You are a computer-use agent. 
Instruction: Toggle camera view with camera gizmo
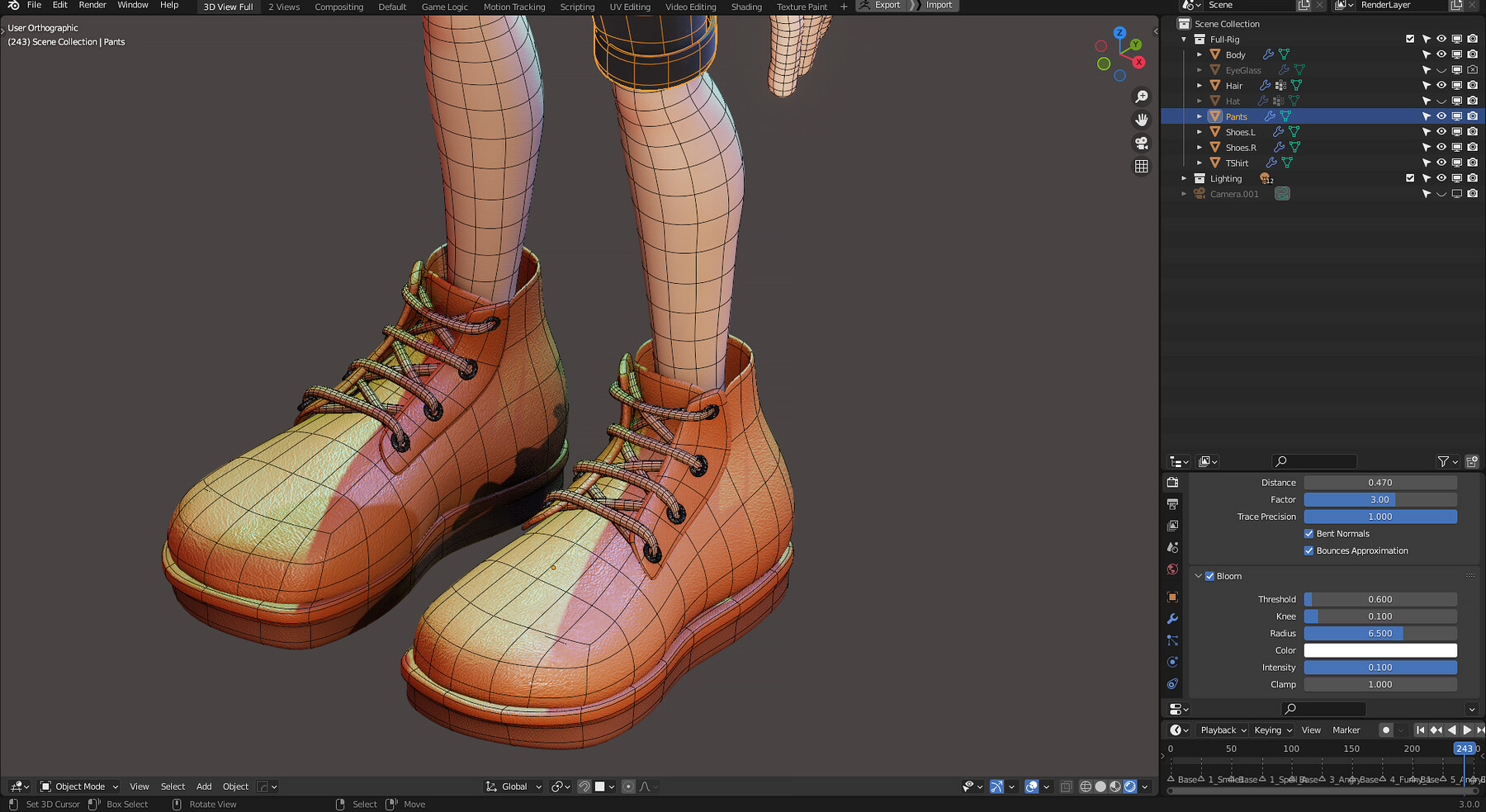click(x=1142, y=143)
